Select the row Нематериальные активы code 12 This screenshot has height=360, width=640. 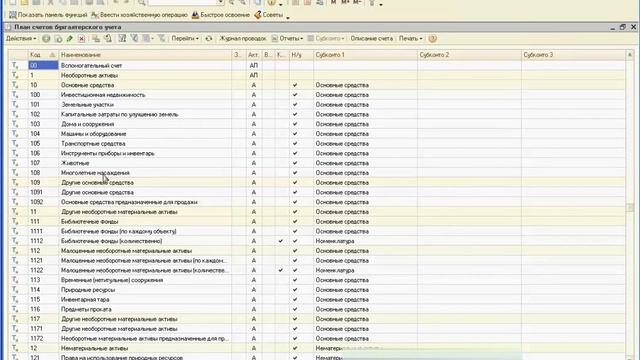(316, 348)
